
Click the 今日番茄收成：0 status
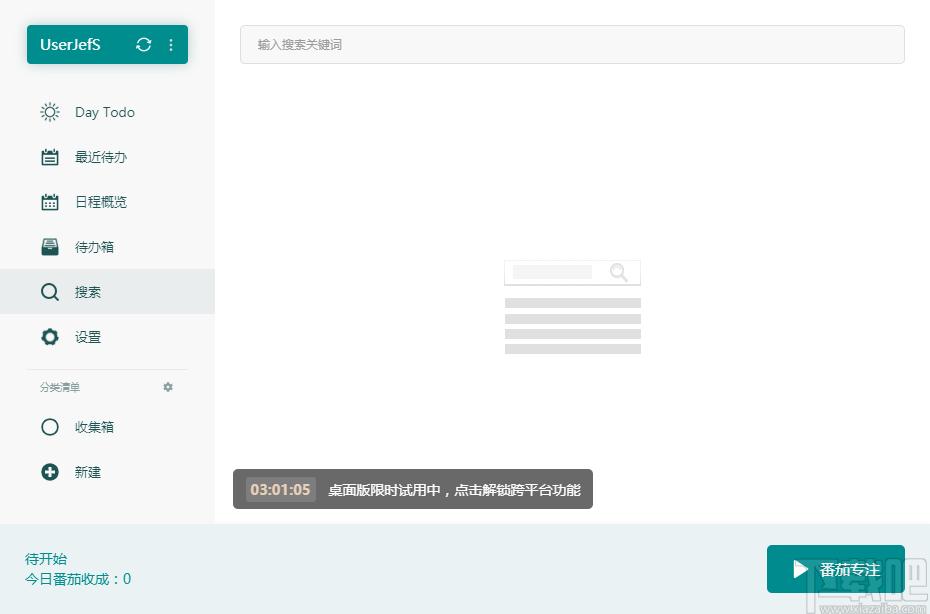point(78,579)
